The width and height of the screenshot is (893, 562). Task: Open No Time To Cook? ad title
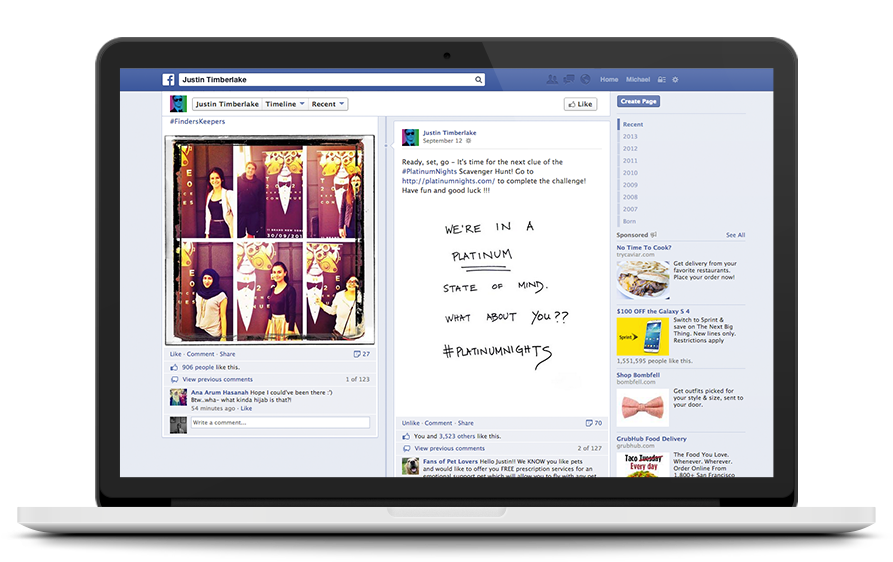pos(644,248)
